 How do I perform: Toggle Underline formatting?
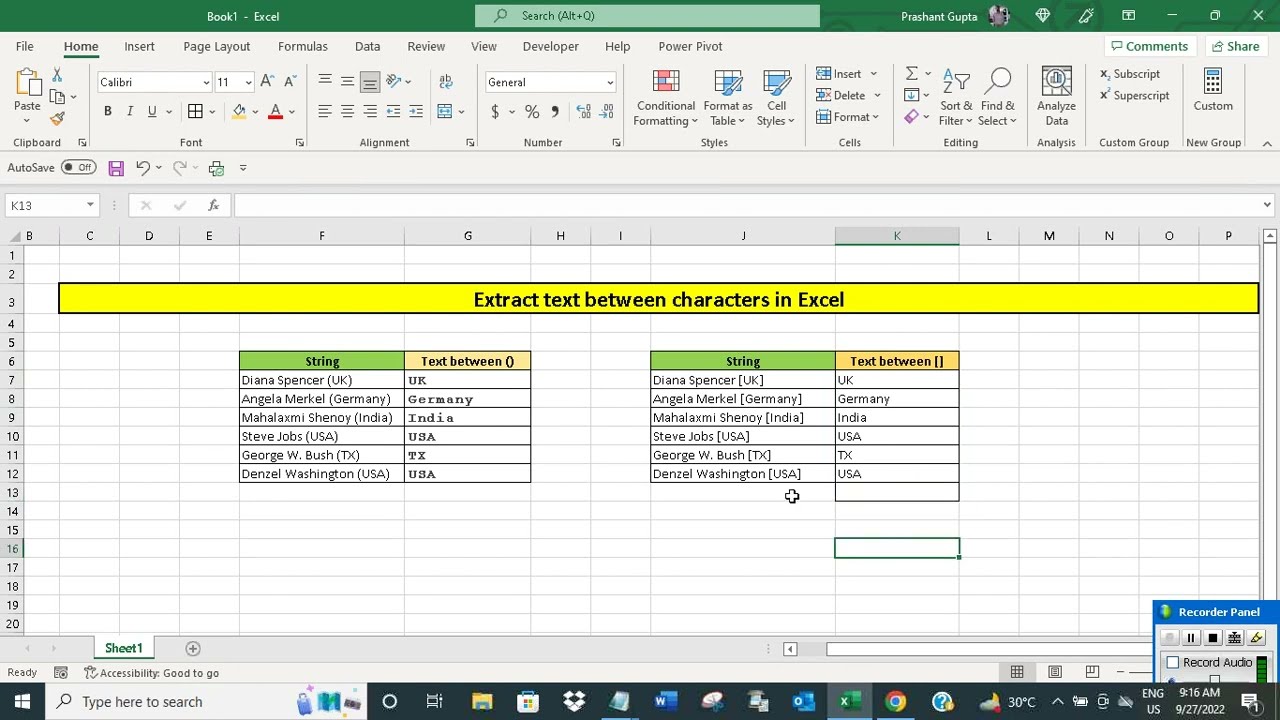click(152, 111)
